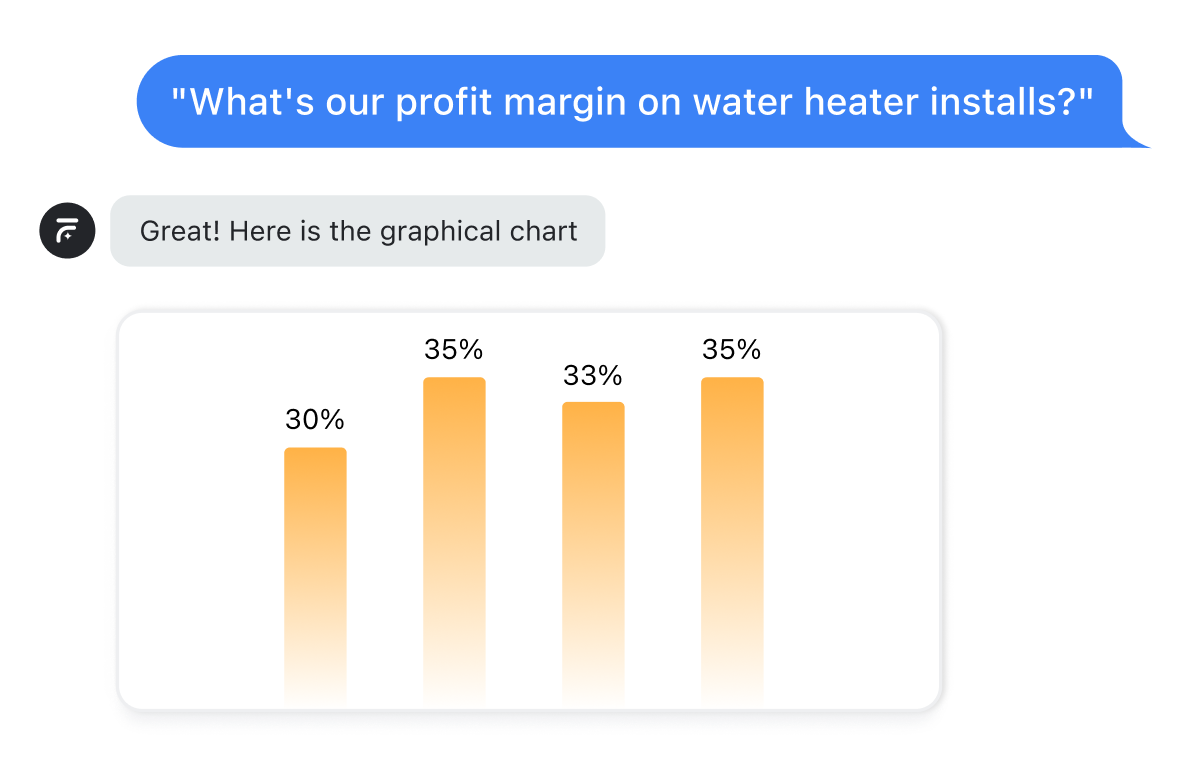The height and width of the screenshot is (769, 1201).
Task: Click the 30% value label
Action: tap(315, 420)
